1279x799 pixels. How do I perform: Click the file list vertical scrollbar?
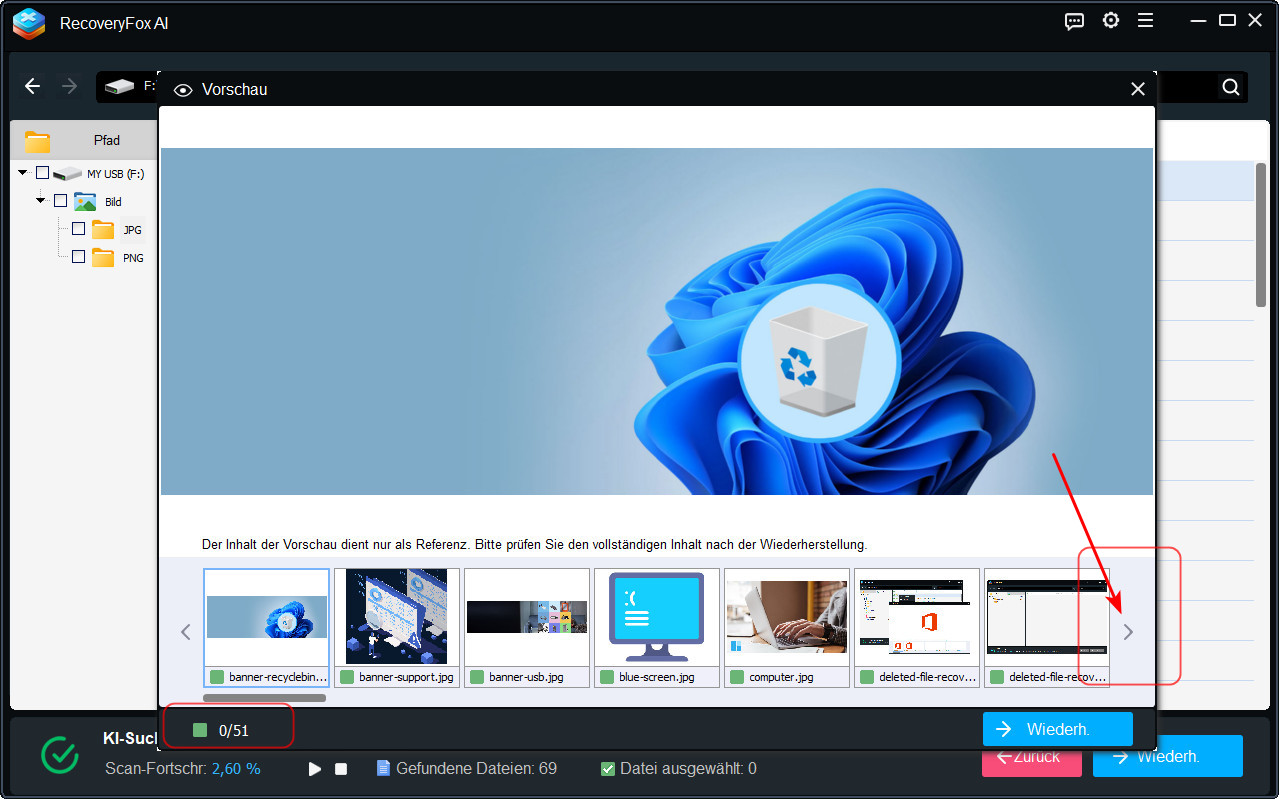pyautogui.click(x=1262, y=235)
